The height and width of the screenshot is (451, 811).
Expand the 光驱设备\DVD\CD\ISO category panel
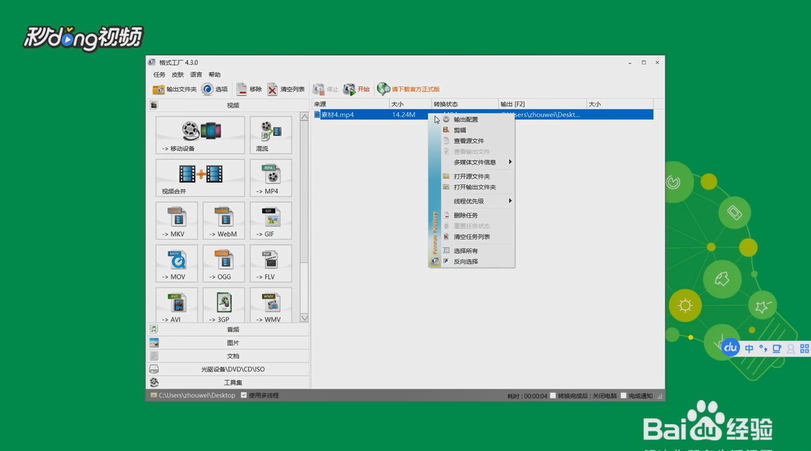228,369
